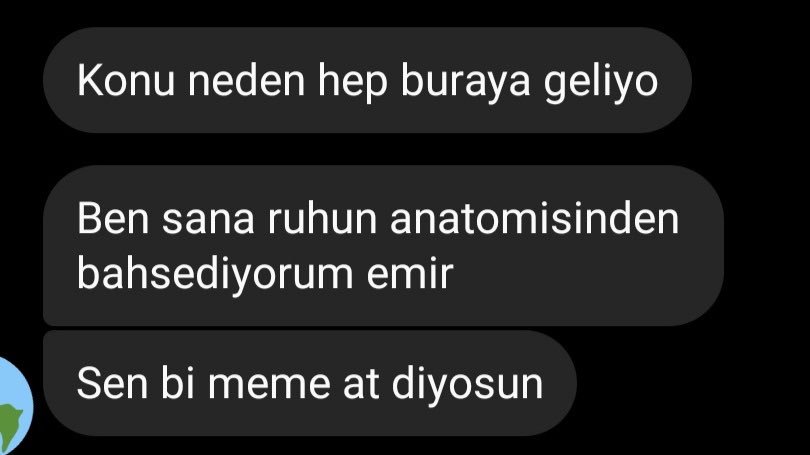Tap the 'Ben sana ruhun anatomisinden' message bubble
Viewport: 810px width, 455px height.
(383, 245)
